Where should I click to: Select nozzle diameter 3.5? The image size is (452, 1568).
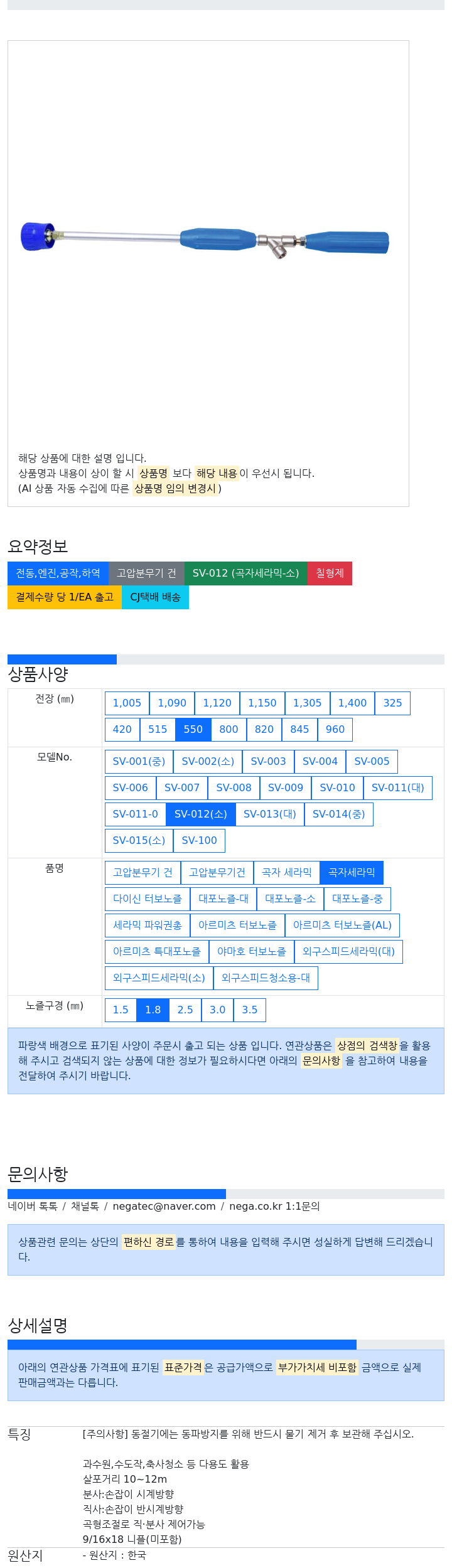coord(250,1010)
